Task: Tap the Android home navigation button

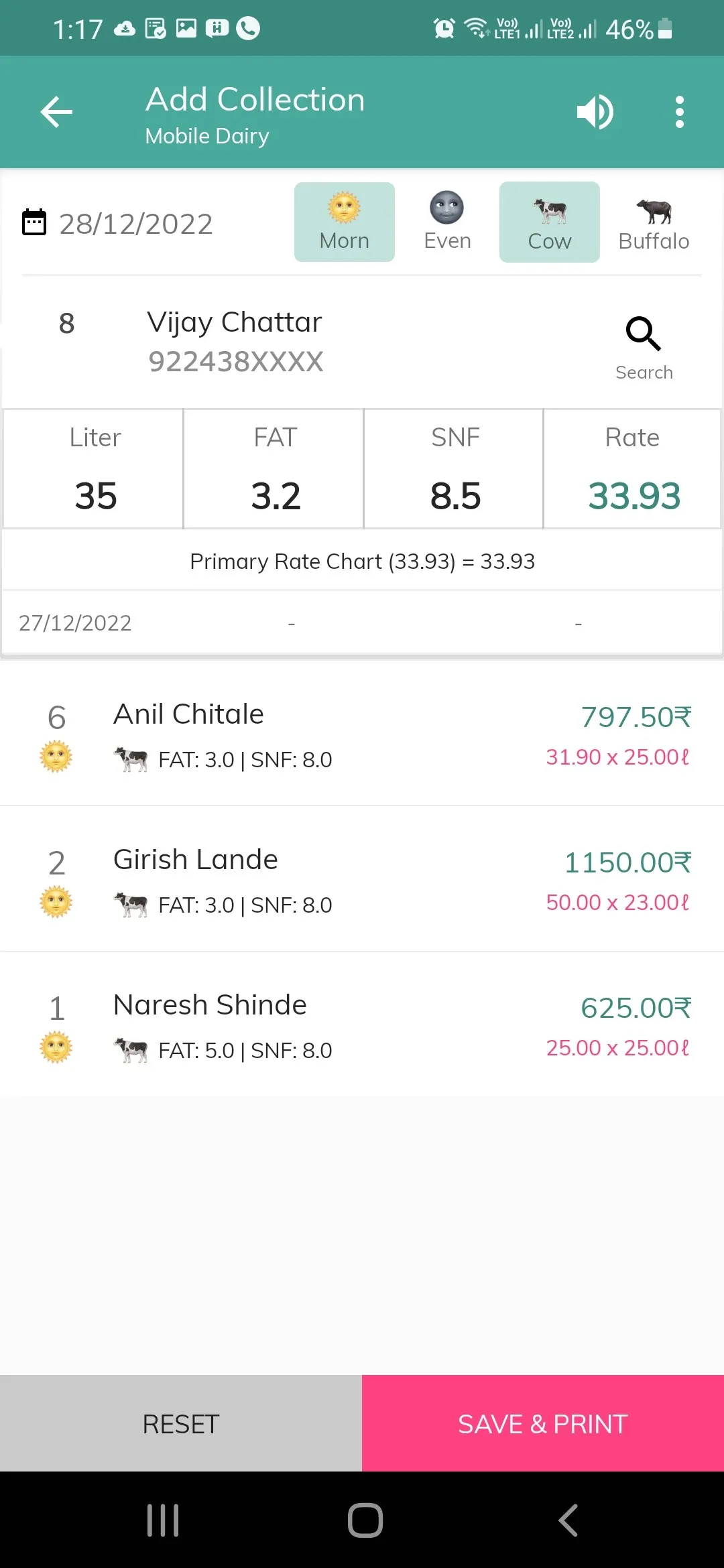Action: click(365, 1520)
